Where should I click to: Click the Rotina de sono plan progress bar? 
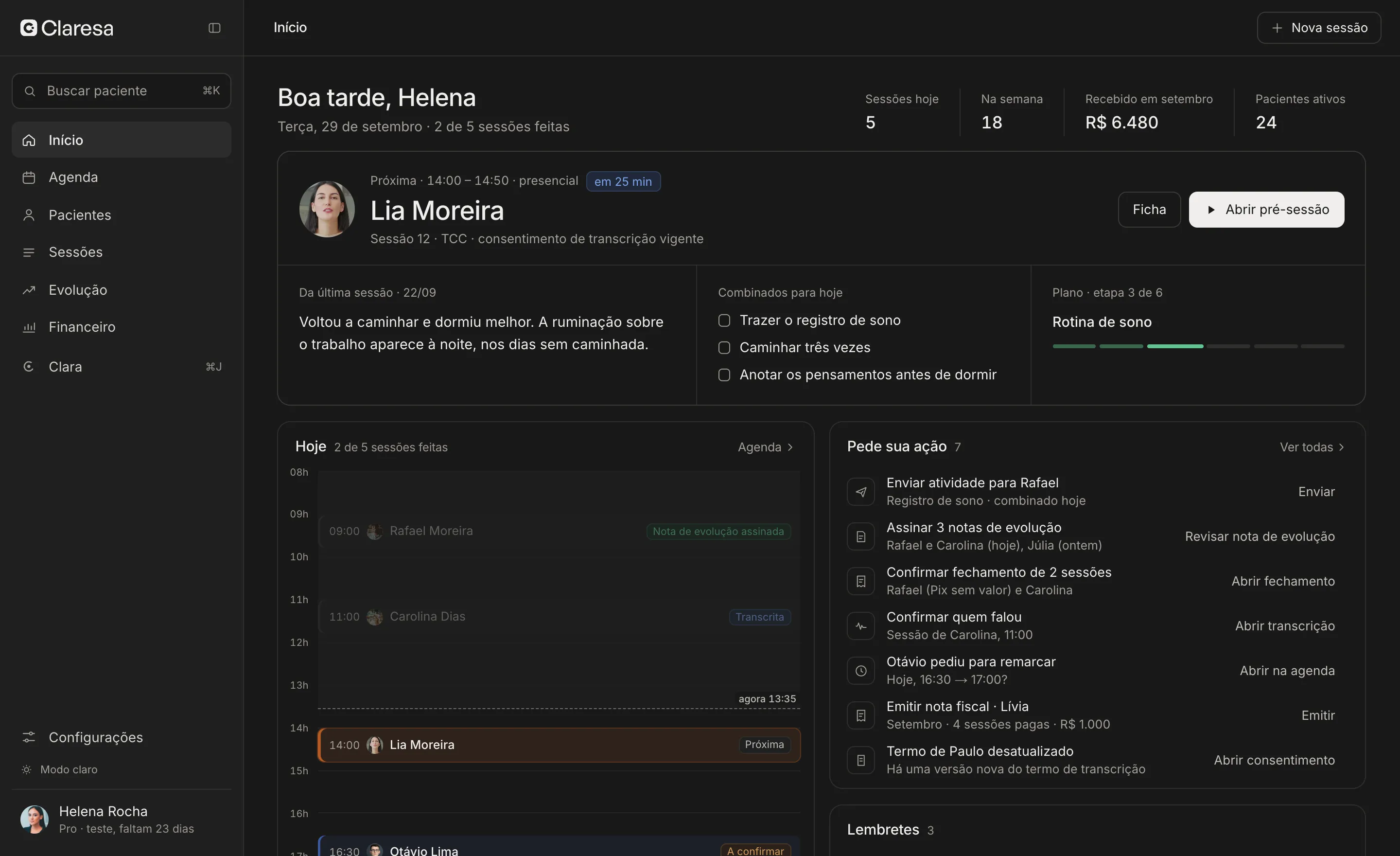point(1198,346)
